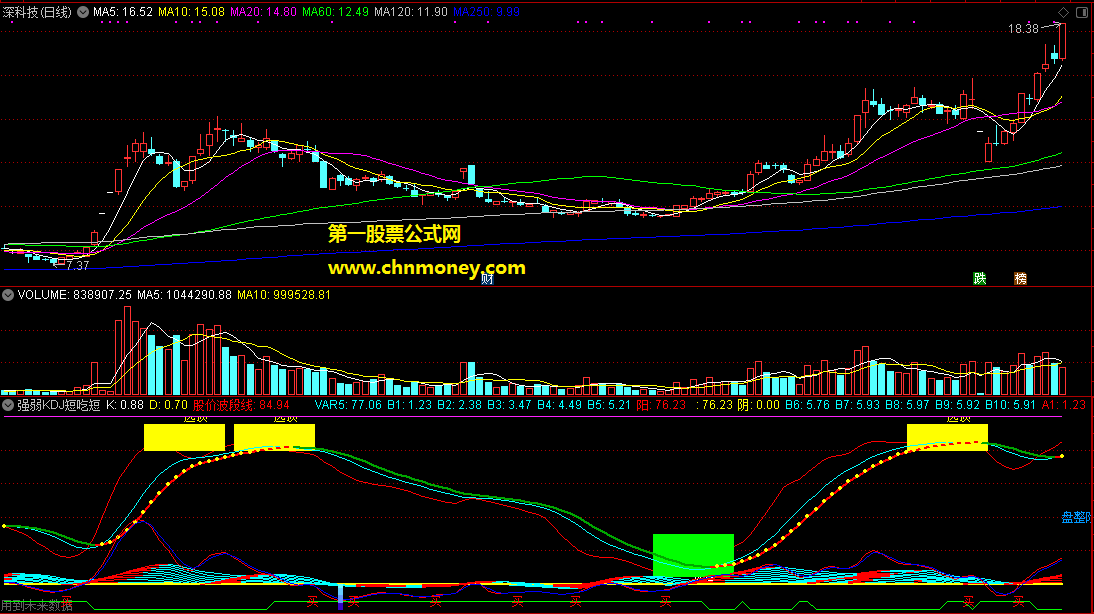The width and height of the screenshot is (1094, 614).
Task: Open the dropdown beside 深科技(日线) title
Action: [x=83, y=12]
